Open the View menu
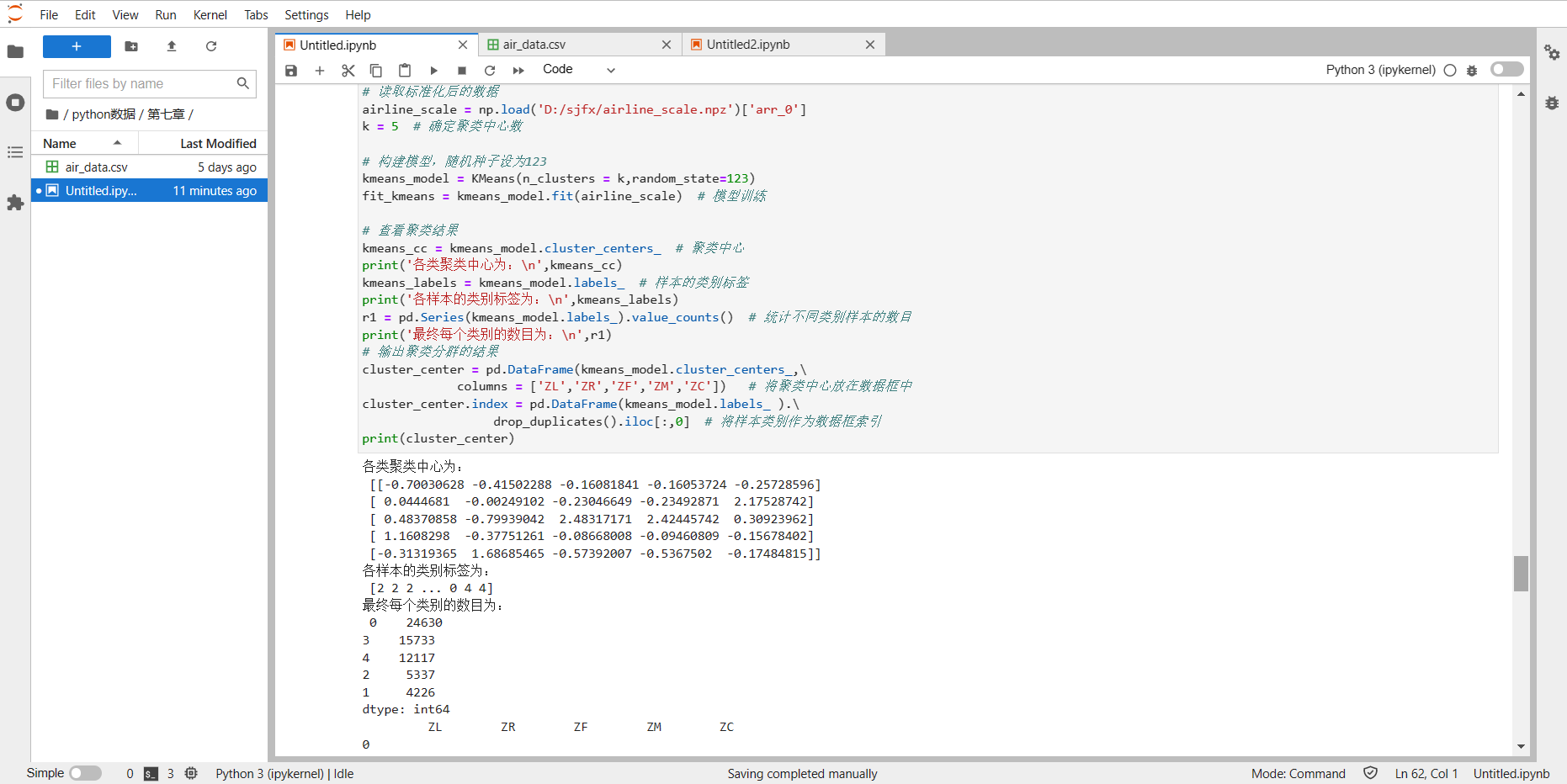 (125, 14)
